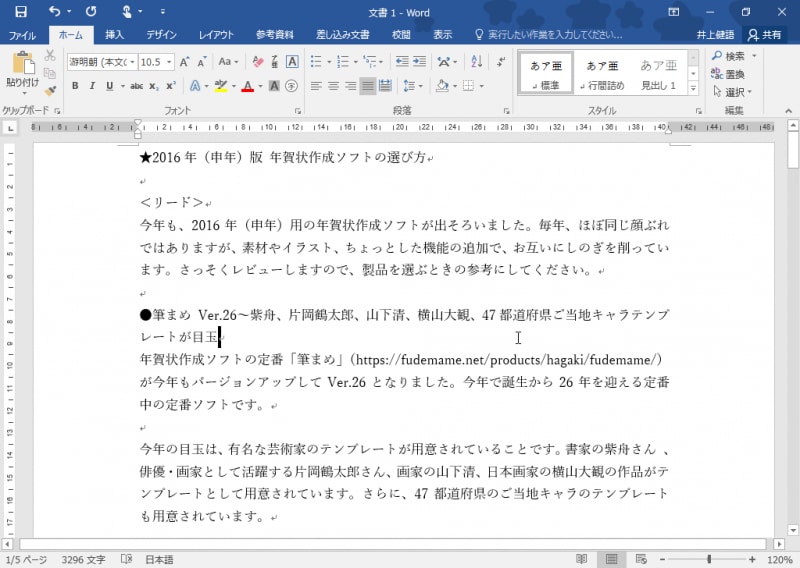Open the 挿入 ribbon tab
800x568 pixels.
pyautogui.click(x=114, y=34)
